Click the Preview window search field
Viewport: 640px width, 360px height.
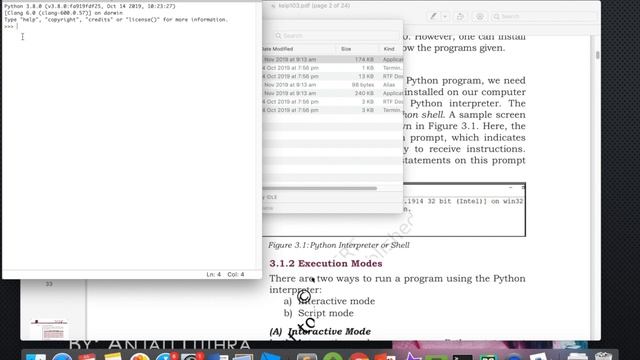[x=544, y=16]
